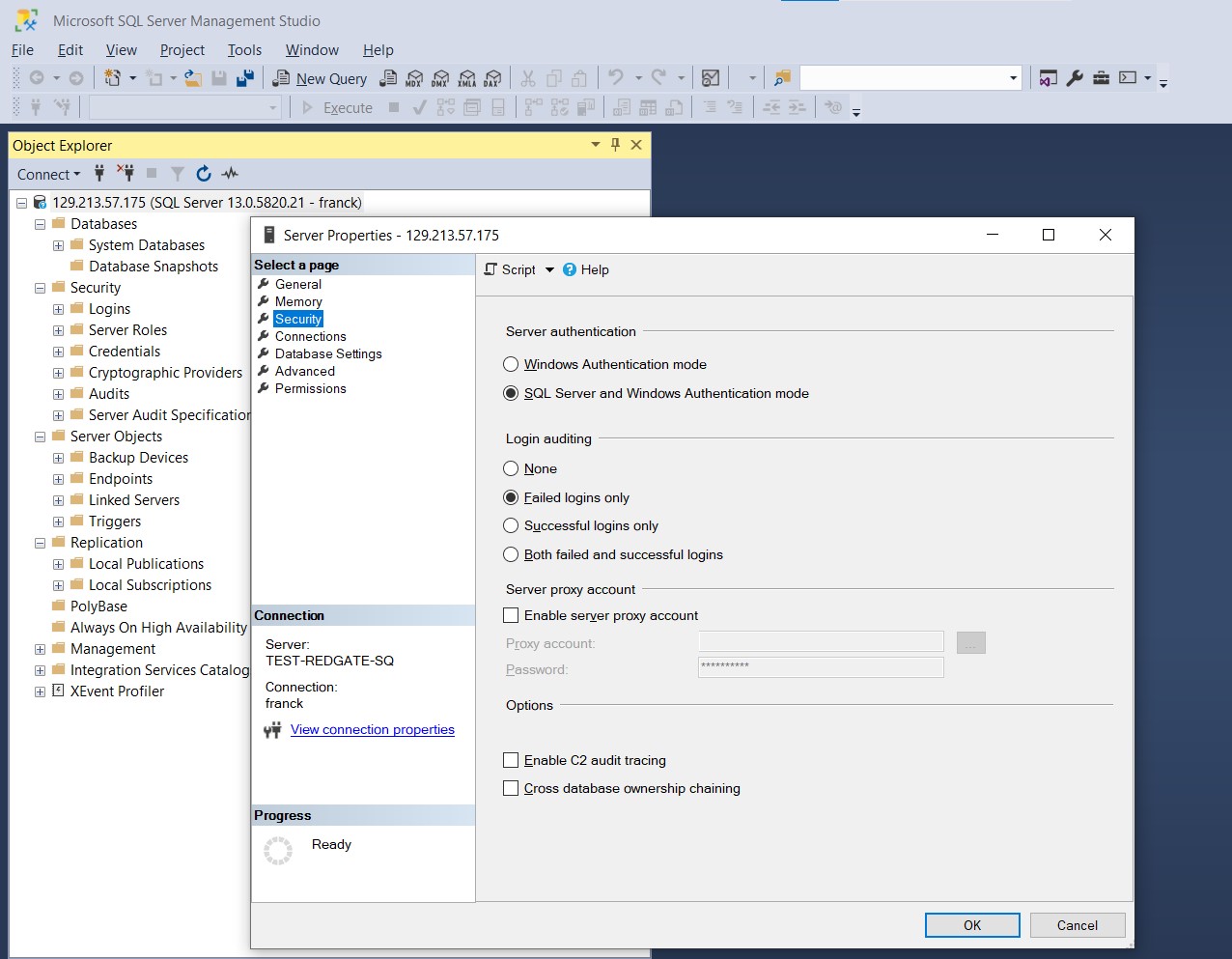1232x959 pixels.
Task: Enable C2 audit tracing checkbox
Action: [511, 760]
